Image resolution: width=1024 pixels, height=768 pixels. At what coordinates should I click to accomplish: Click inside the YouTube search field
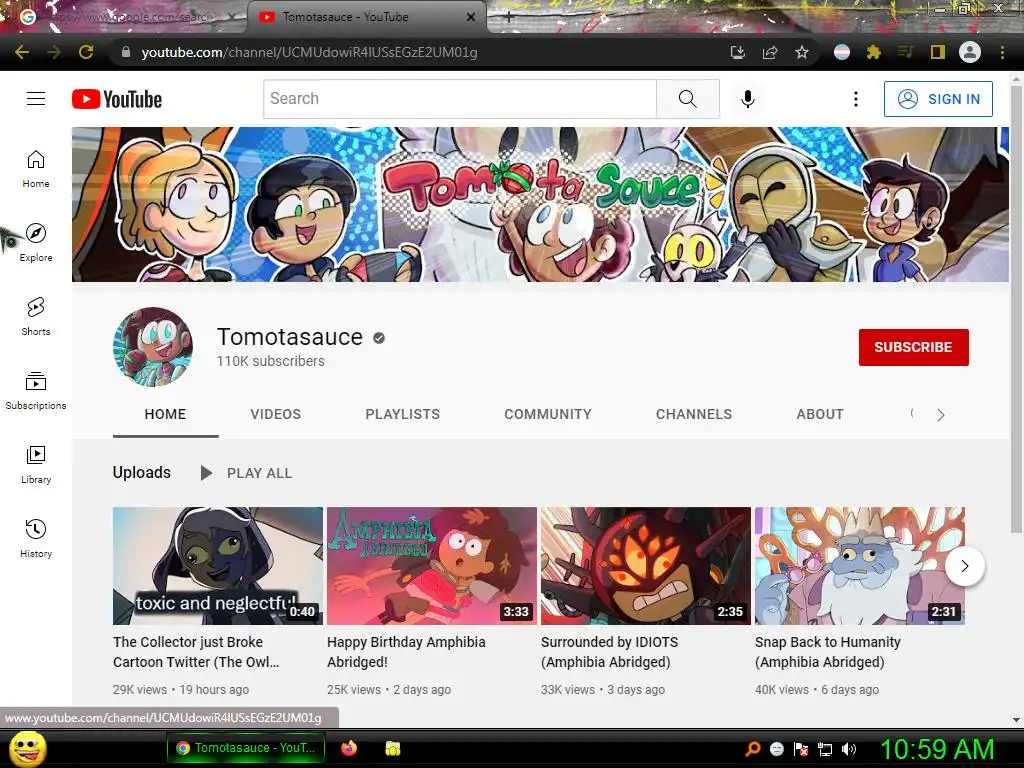[460, 99]
